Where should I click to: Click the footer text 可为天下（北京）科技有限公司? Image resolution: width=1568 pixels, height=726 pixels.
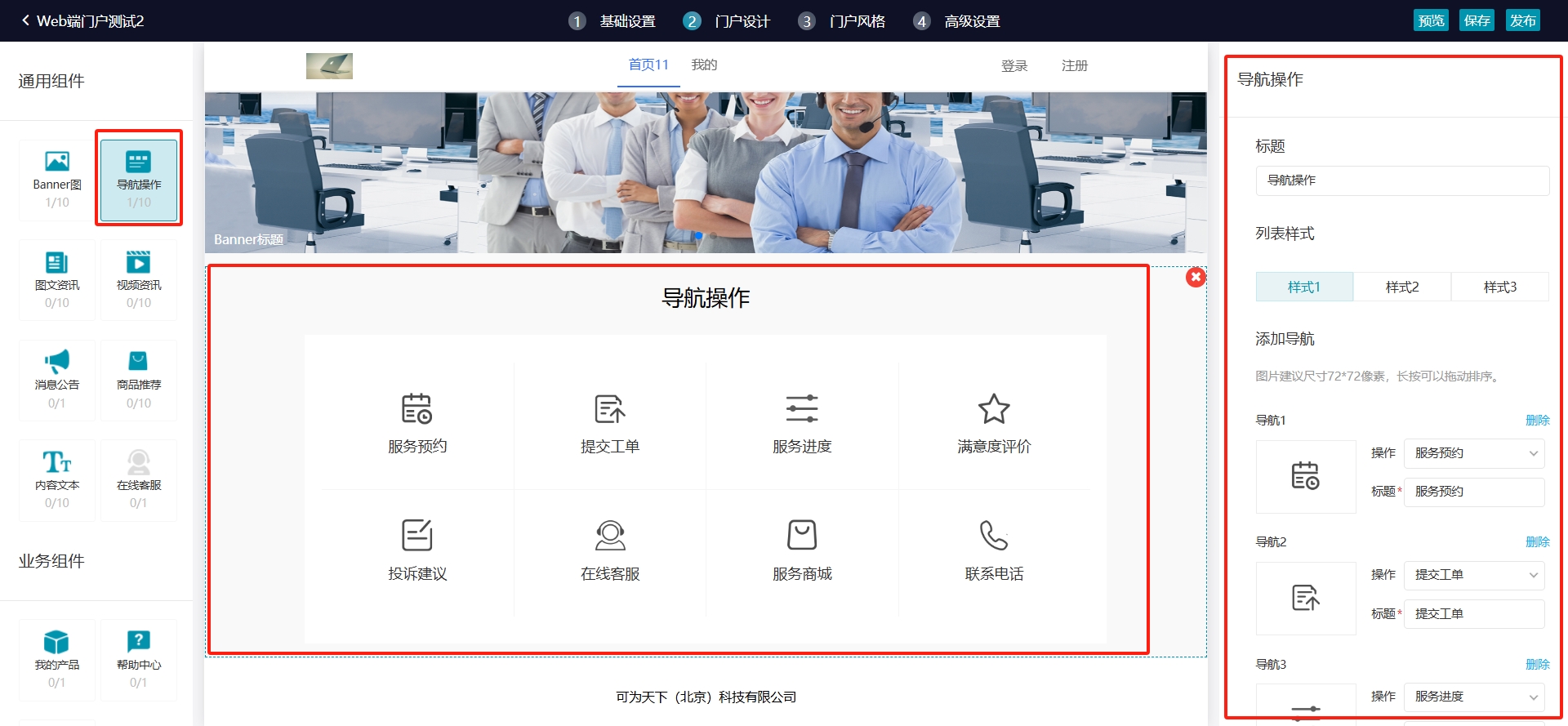(x=706, y=697)
